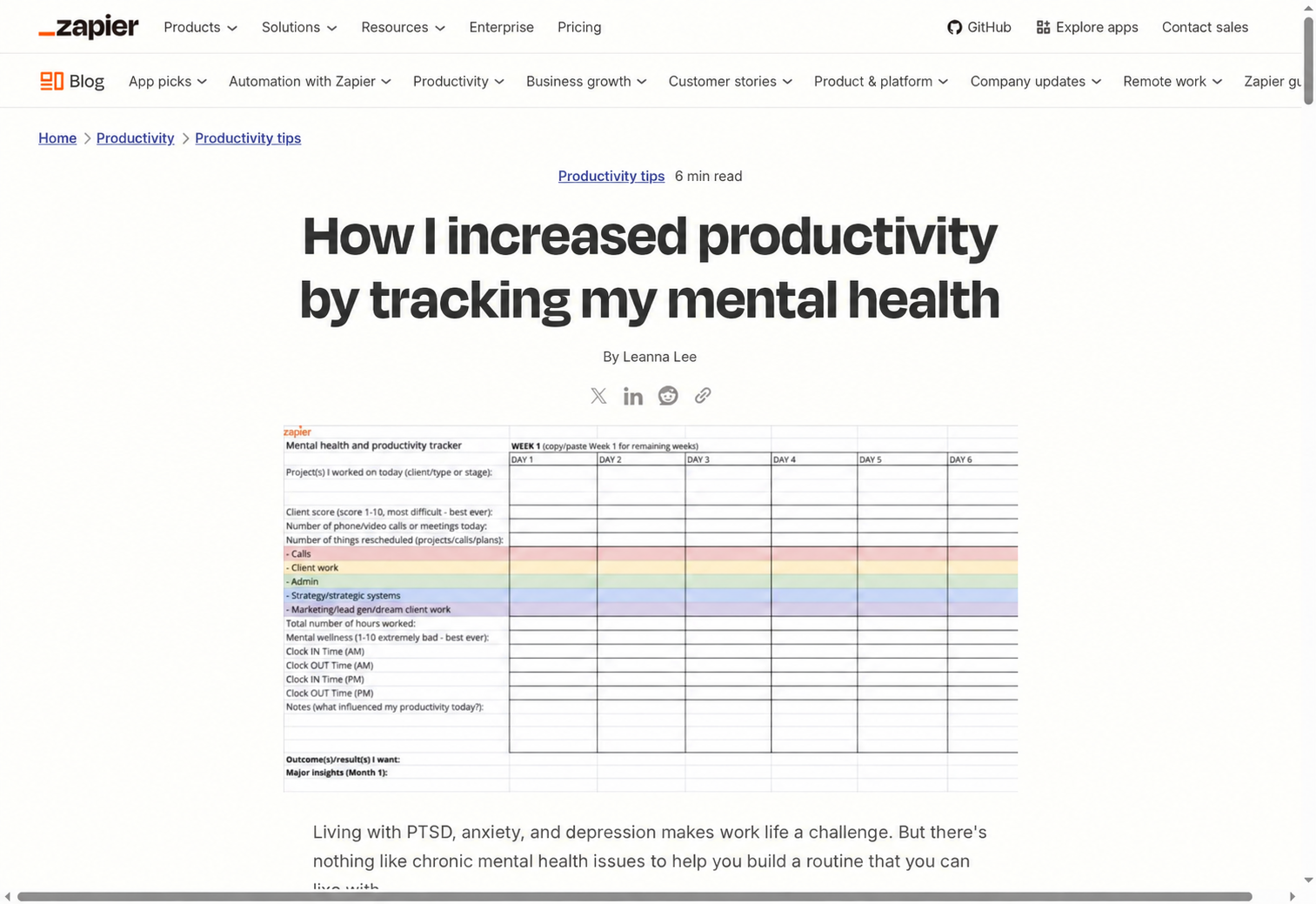The width and height of the screenshot is (1316, 904).
Task: Click Home breadcrumb link
Action: click(x=57, y=138)
